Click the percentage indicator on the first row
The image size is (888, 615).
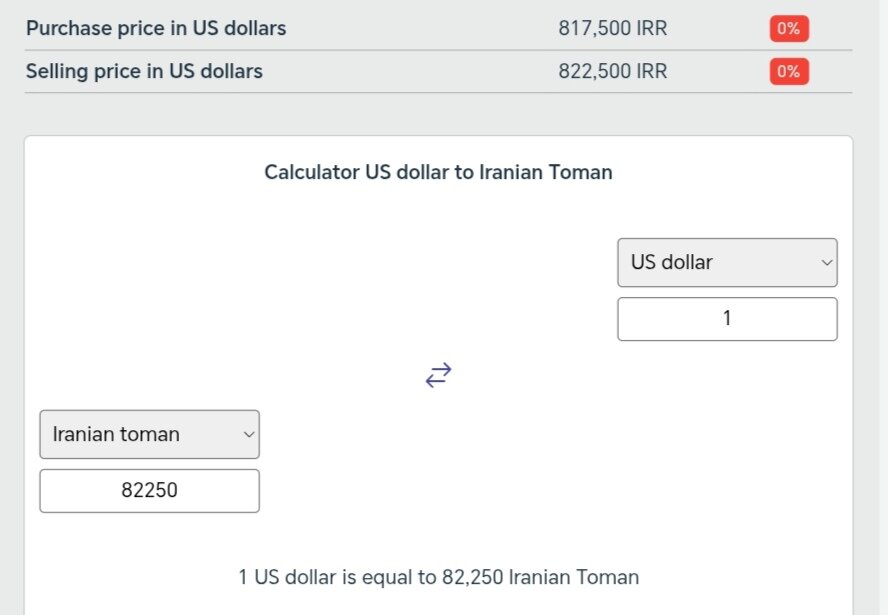[x=788, y=28]
